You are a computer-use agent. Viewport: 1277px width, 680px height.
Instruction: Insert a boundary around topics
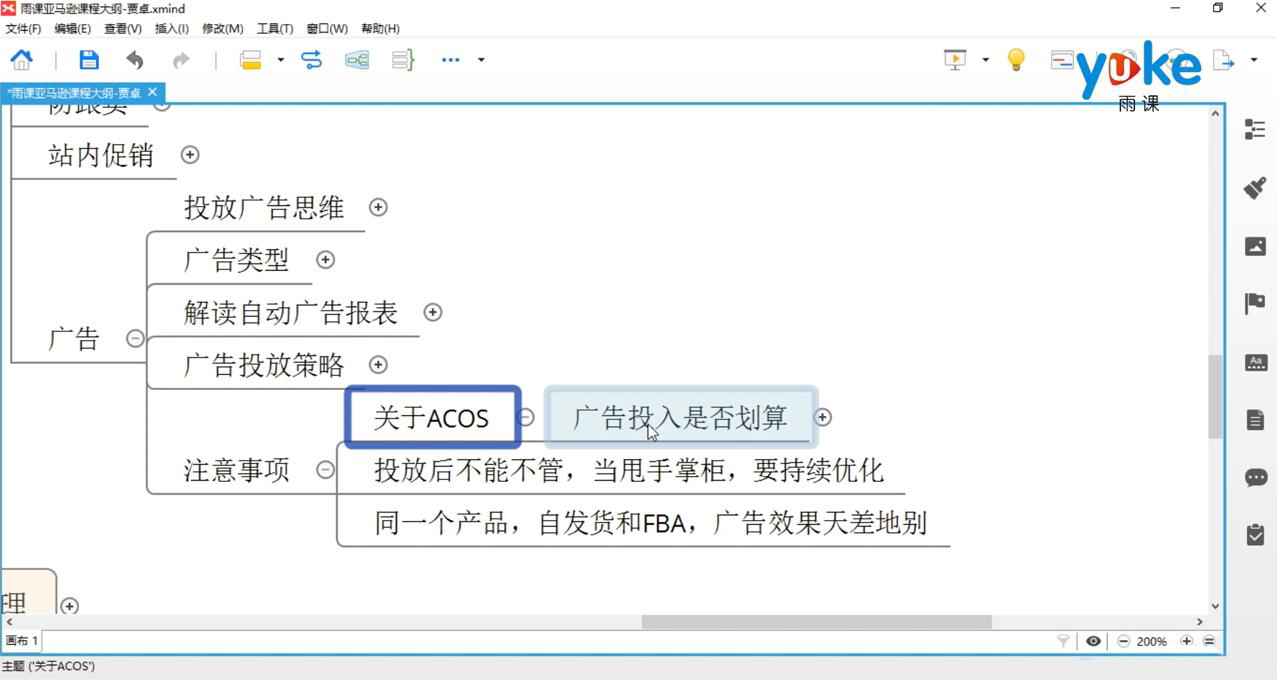(357, 60)
